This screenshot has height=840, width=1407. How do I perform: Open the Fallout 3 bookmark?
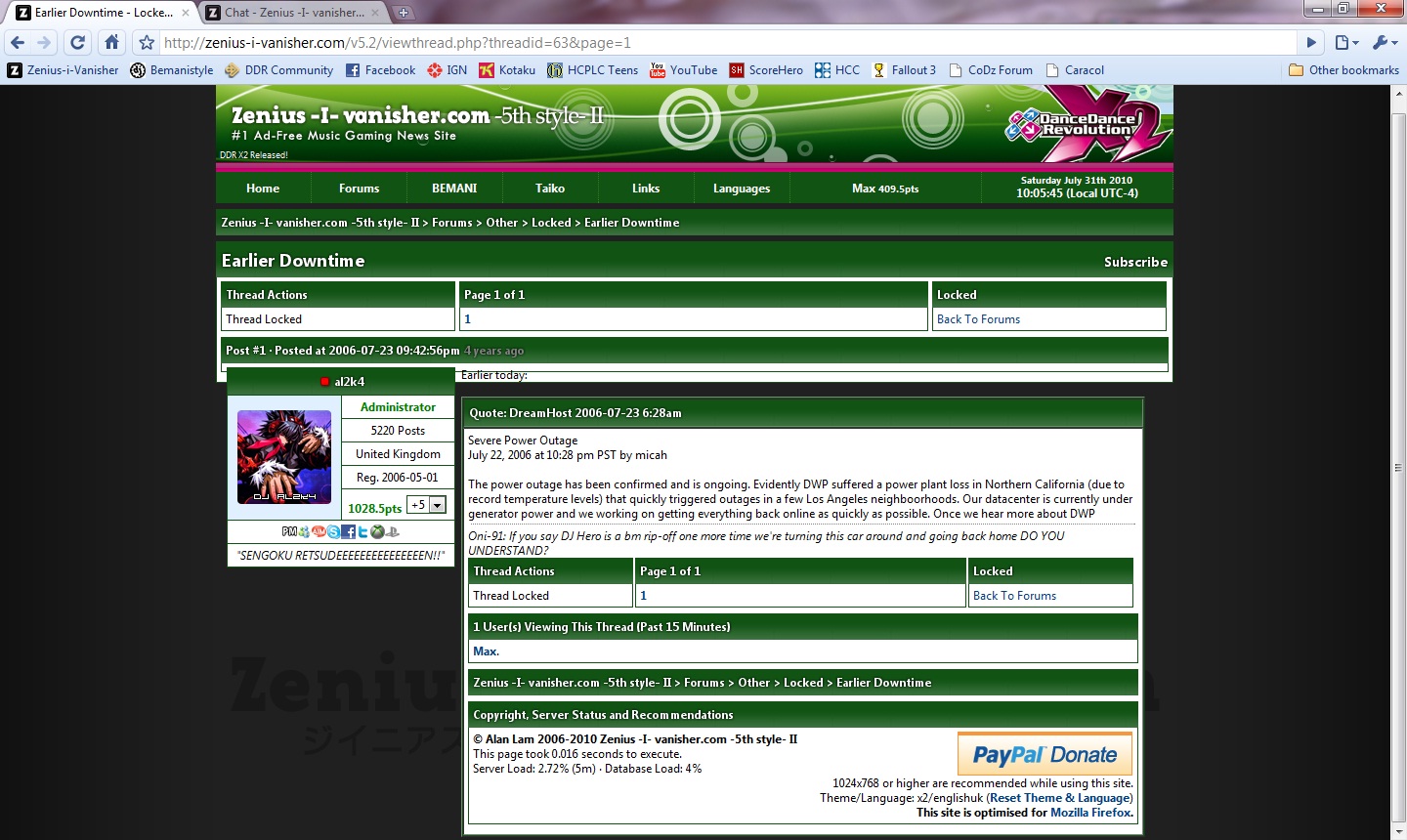coord(905,70)
